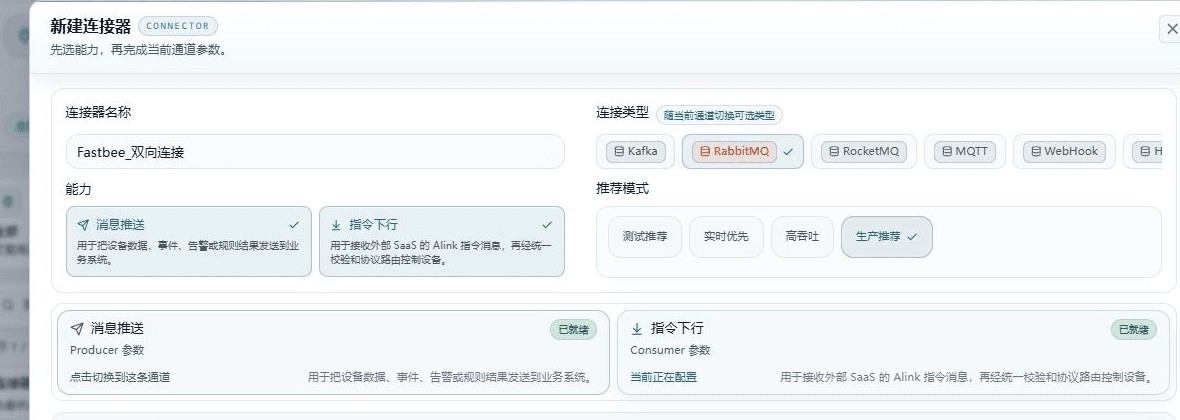Click the 连接类型 label

(622, 113)
